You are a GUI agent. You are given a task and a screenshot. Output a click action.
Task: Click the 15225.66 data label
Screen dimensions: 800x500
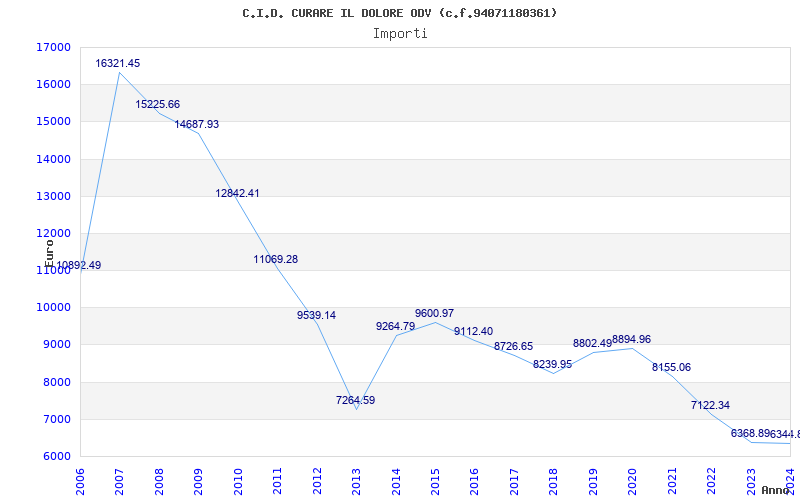pos(157,104)
